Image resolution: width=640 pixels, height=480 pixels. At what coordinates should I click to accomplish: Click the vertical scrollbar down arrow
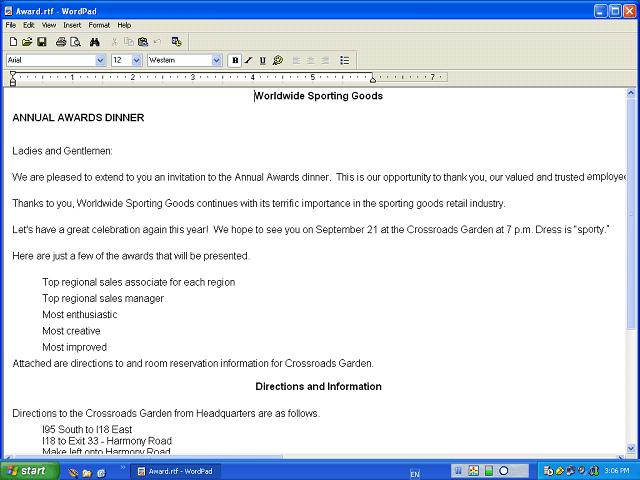(631, 449)
